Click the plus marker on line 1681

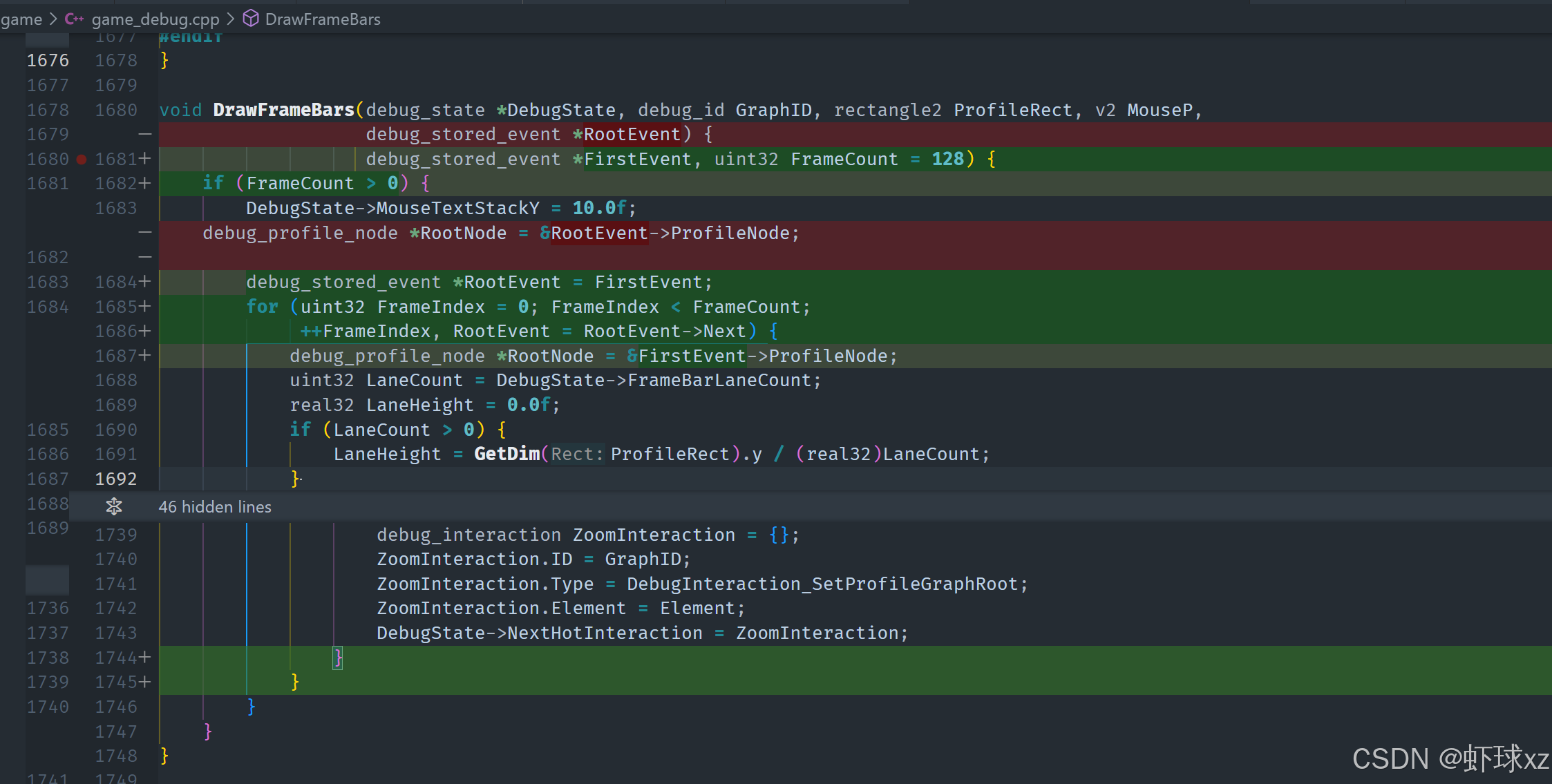coord(144,159)
